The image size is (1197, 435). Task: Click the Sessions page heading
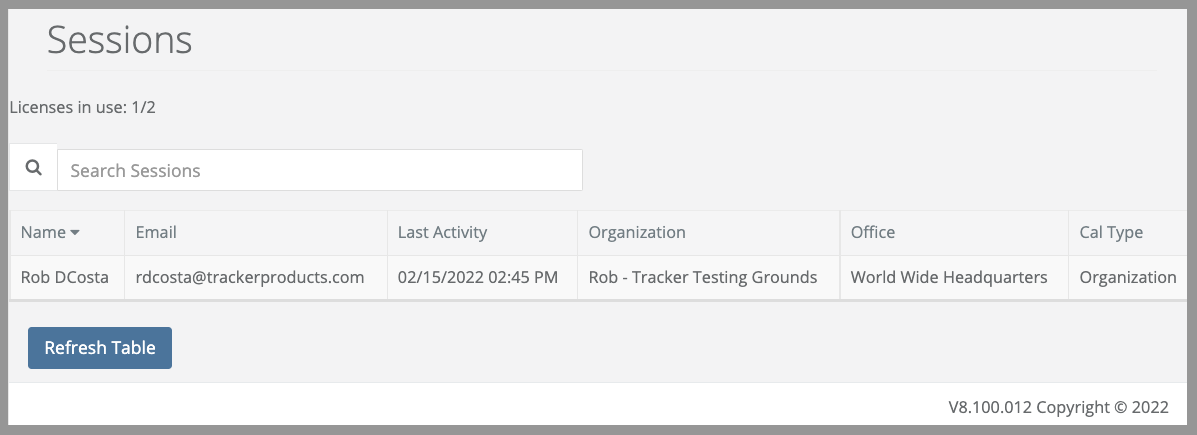120,40
